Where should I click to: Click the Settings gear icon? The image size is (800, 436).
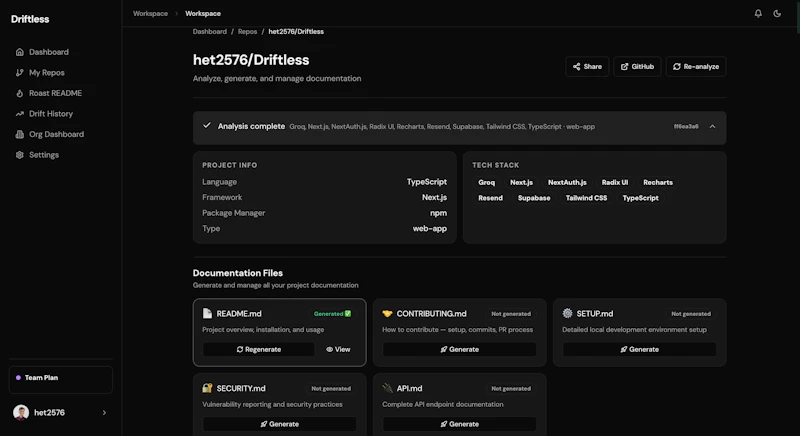(19, 155)
